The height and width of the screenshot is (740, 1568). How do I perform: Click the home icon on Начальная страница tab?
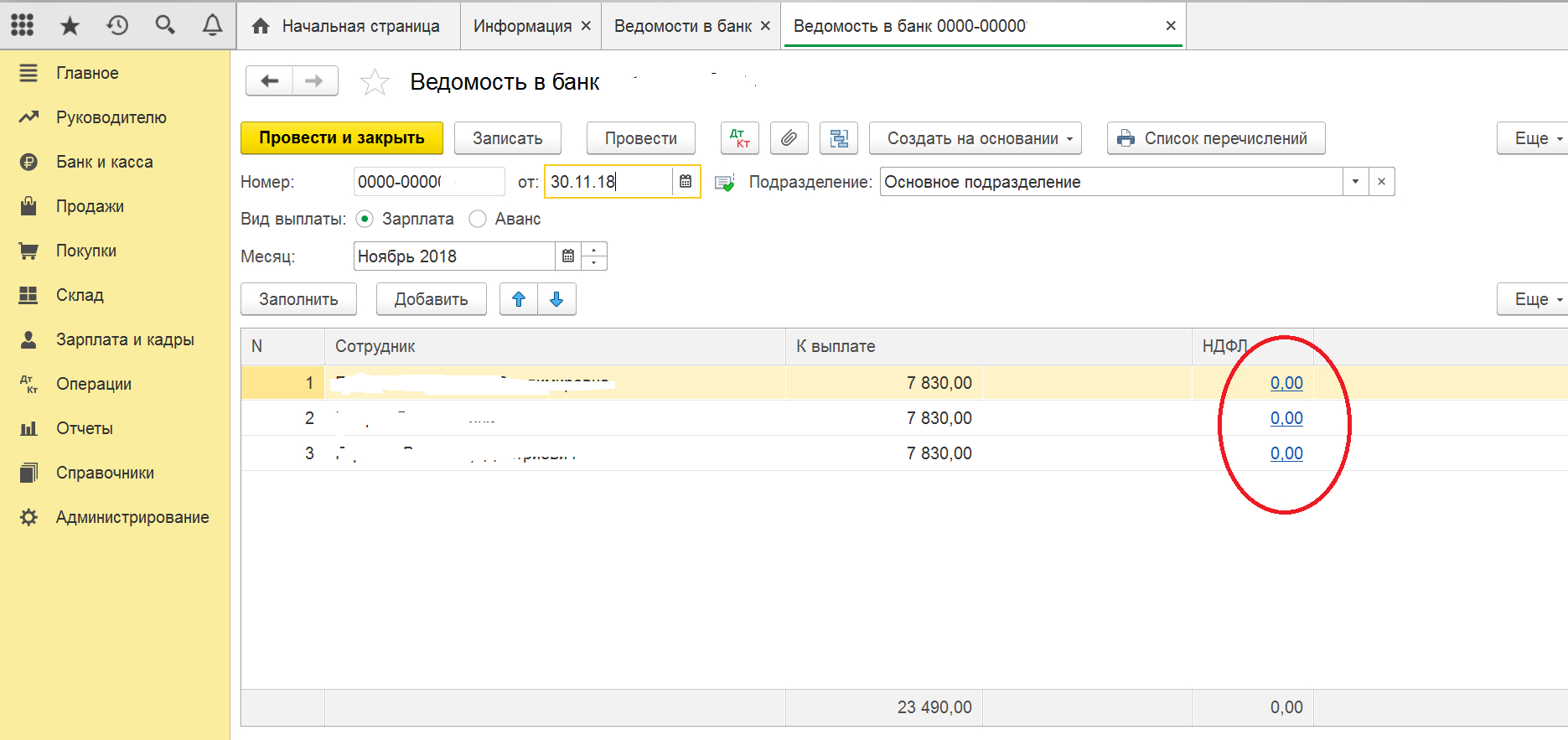tap(261, 26)
